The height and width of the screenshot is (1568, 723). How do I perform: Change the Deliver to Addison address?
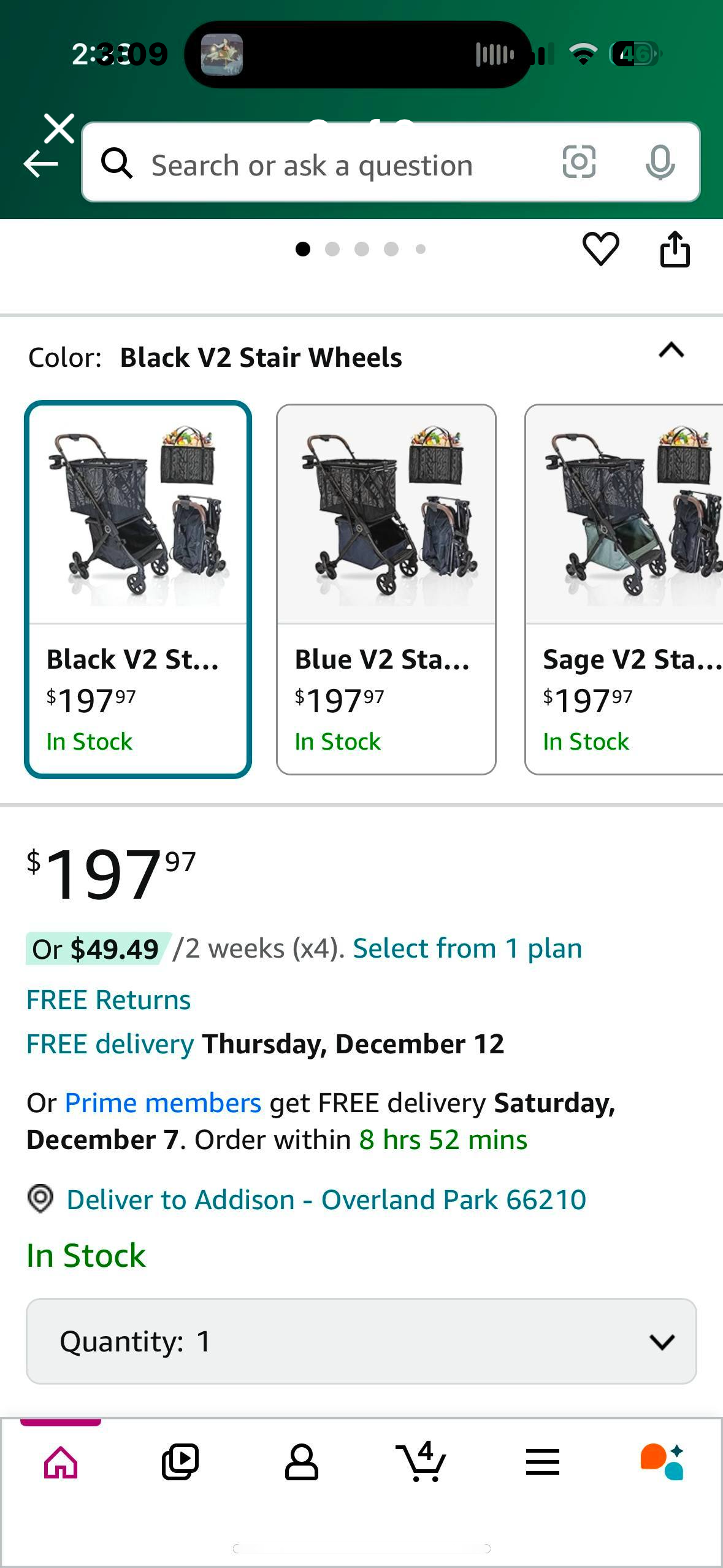[326, 1199]
